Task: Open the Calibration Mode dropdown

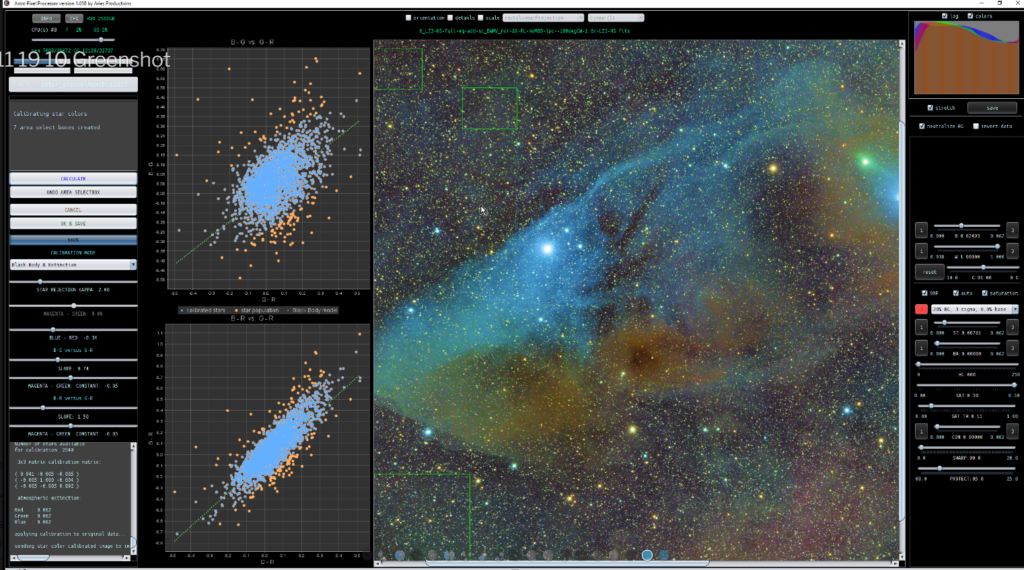Action: click(73, 265)
